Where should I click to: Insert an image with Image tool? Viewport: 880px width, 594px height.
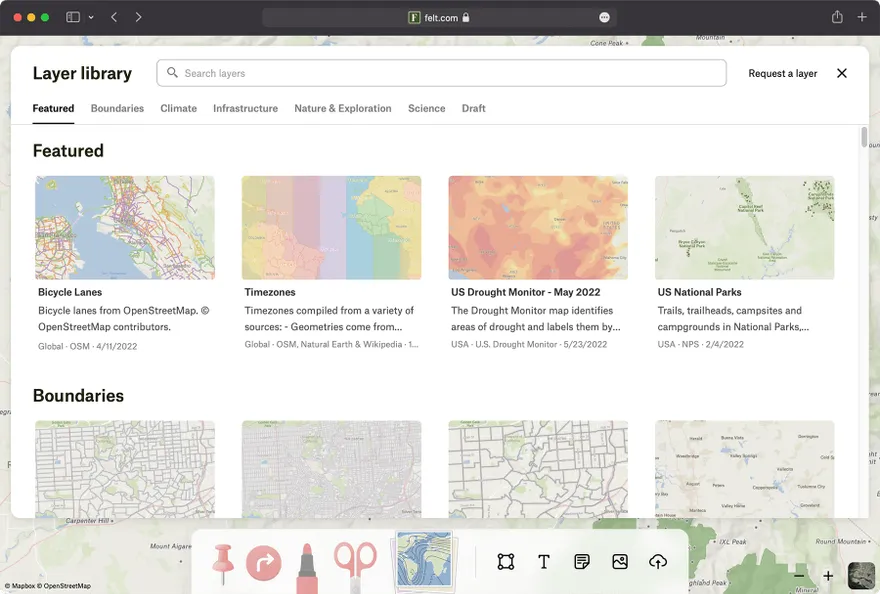[x=620, y=561]
